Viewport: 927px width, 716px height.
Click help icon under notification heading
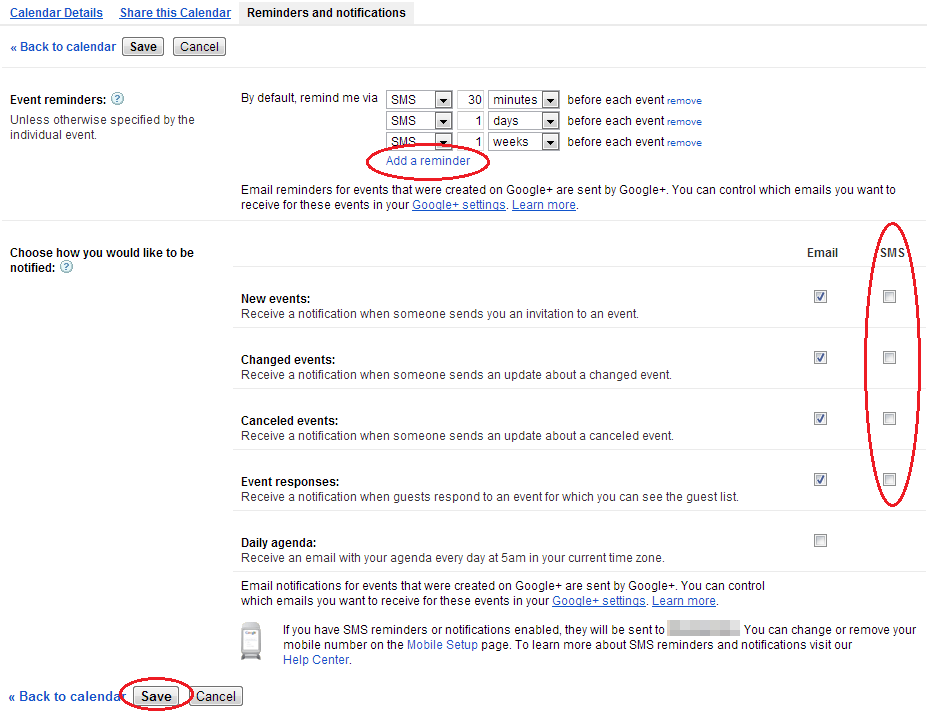[66, 268]
